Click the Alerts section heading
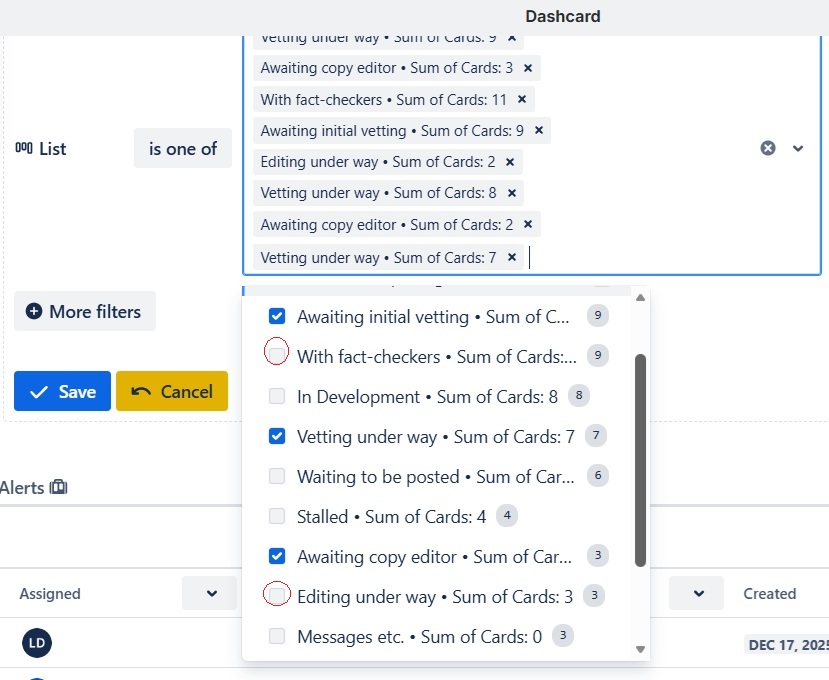829x680 pixels. 22,488
